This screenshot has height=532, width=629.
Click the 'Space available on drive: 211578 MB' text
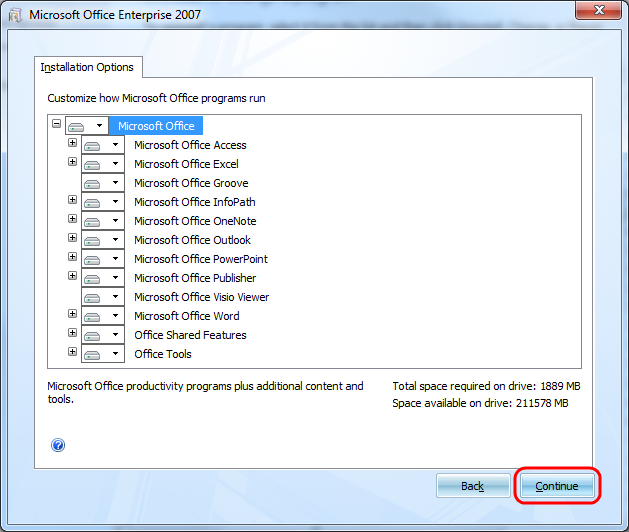click(480, 403)
